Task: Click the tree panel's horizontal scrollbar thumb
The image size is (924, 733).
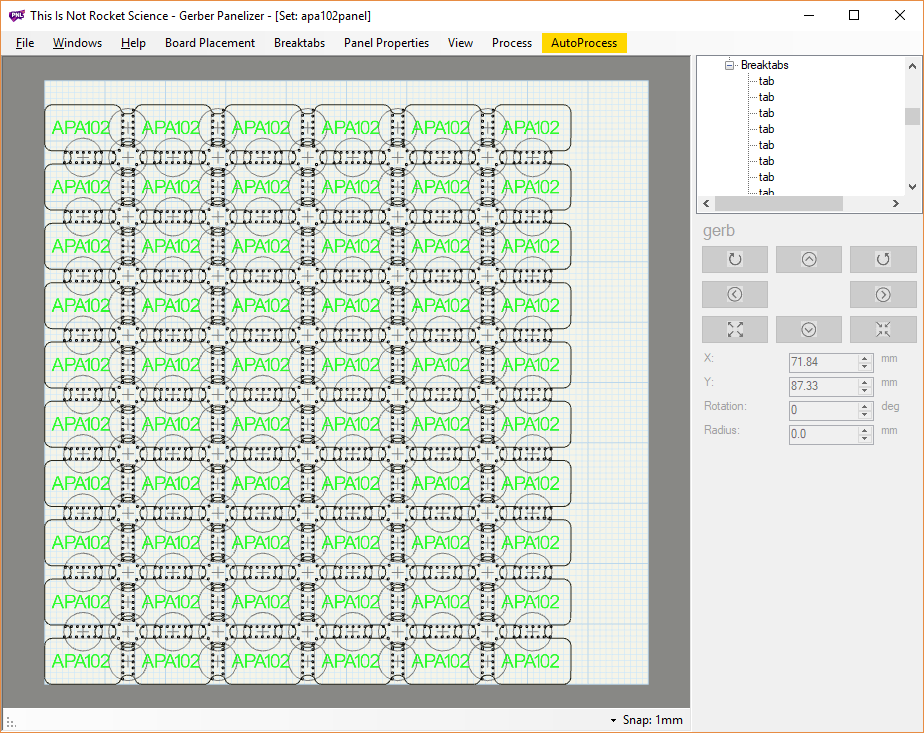Action: tap(778, 203)
